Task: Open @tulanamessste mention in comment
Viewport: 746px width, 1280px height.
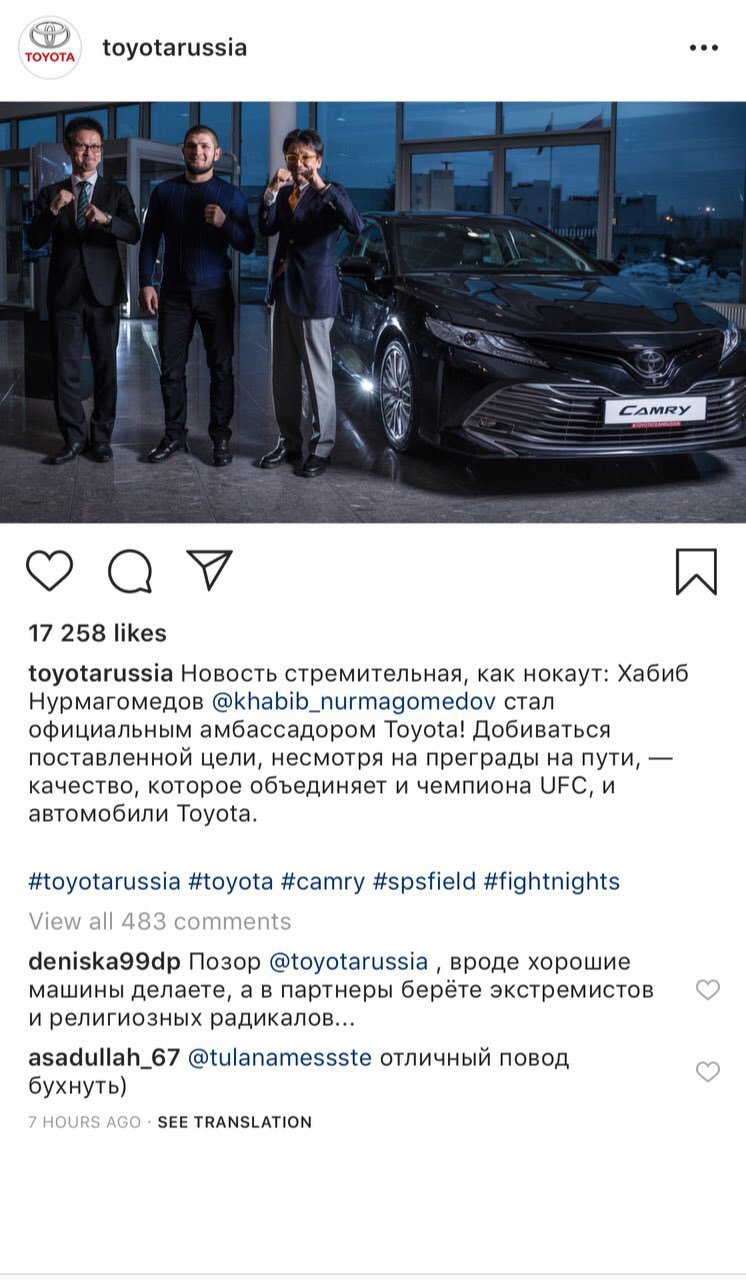Action: point(279,1057)
